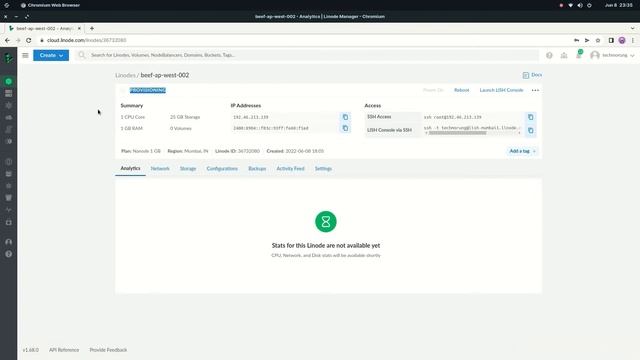The width and height of the screenshot is (640, 360).
Task: Click Add a tag
Action: pos(522,151)
